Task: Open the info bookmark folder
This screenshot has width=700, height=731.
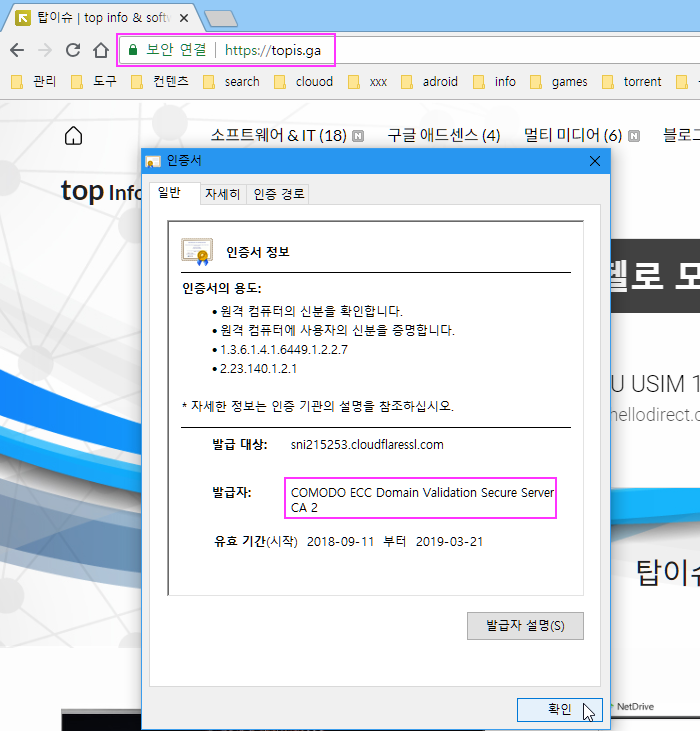Action: tap(494, 82)
